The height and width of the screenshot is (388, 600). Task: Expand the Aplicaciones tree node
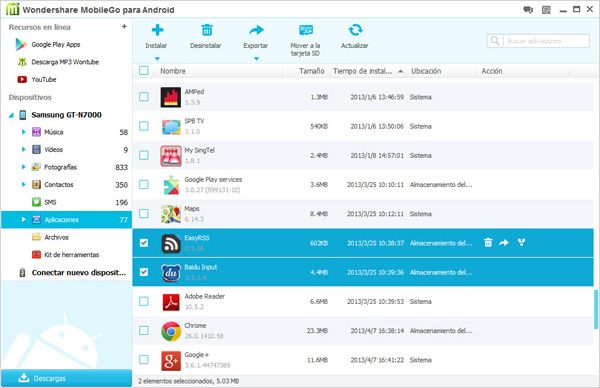pos(23,220)
